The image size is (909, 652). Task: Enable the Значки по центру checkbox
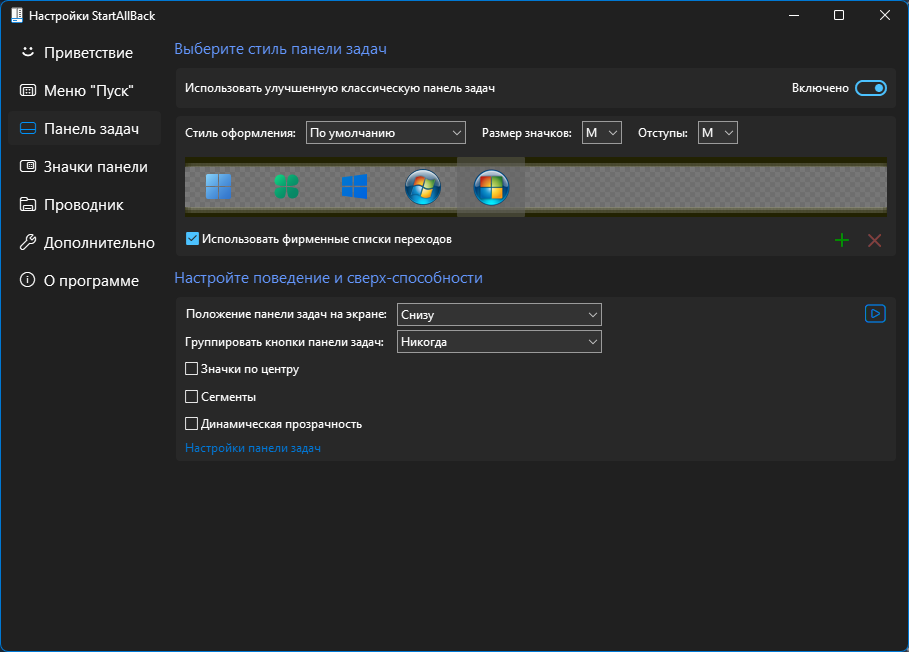pos(191,369)
